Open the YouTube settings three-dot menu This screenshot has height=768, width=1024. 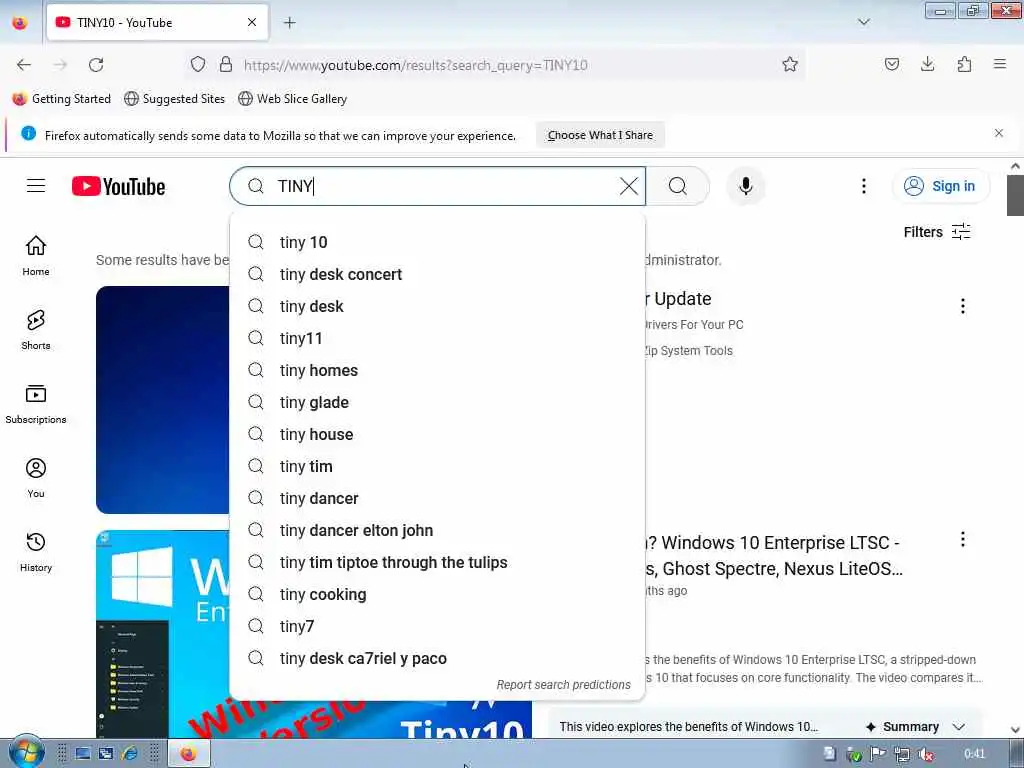click(863, 186)
